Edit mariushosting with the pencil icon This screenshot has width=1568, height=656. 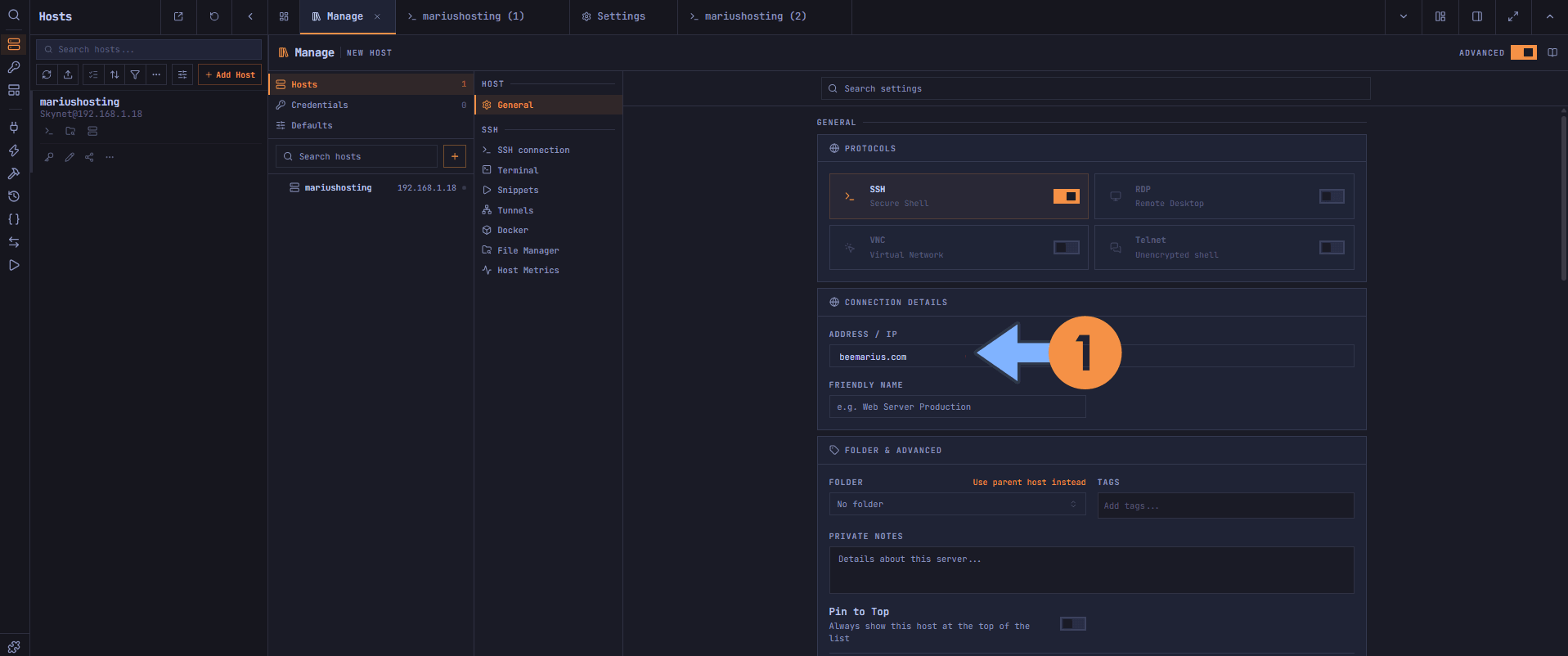point(70,157)
